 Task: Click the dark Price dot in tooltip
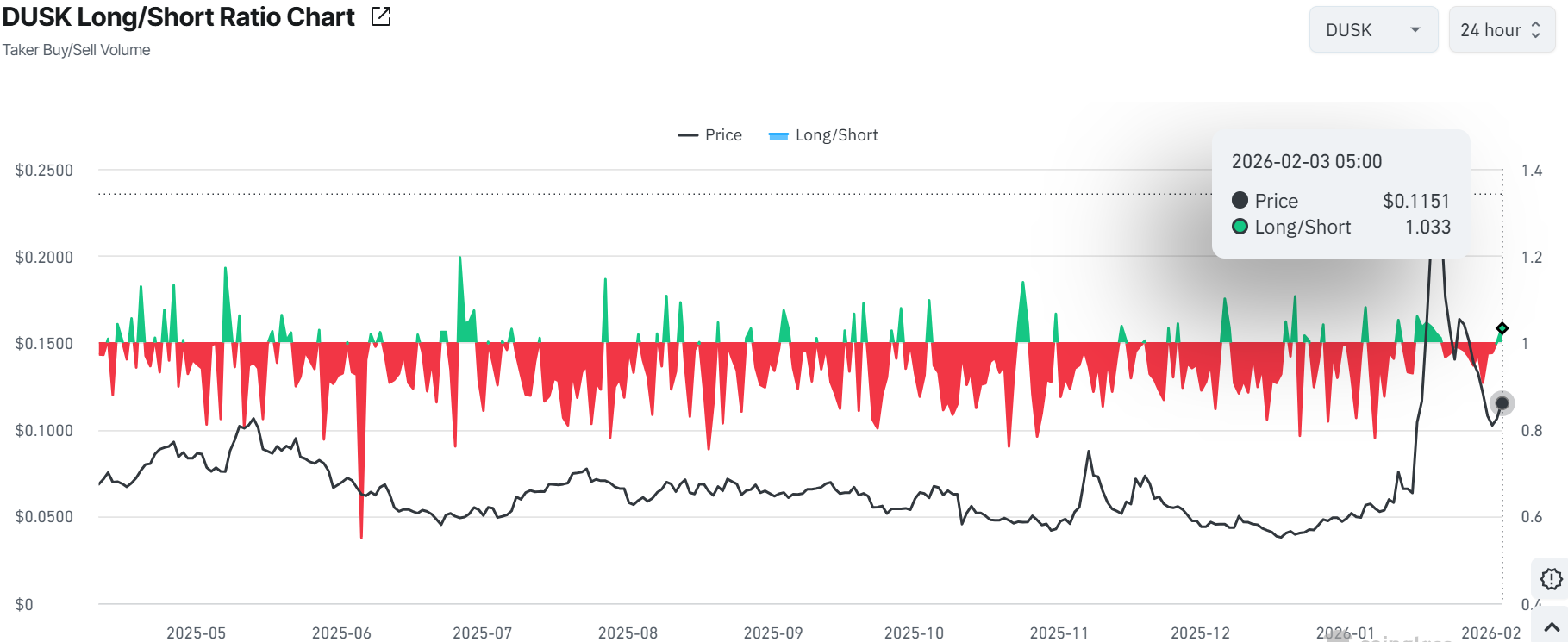coord(1240,200)
